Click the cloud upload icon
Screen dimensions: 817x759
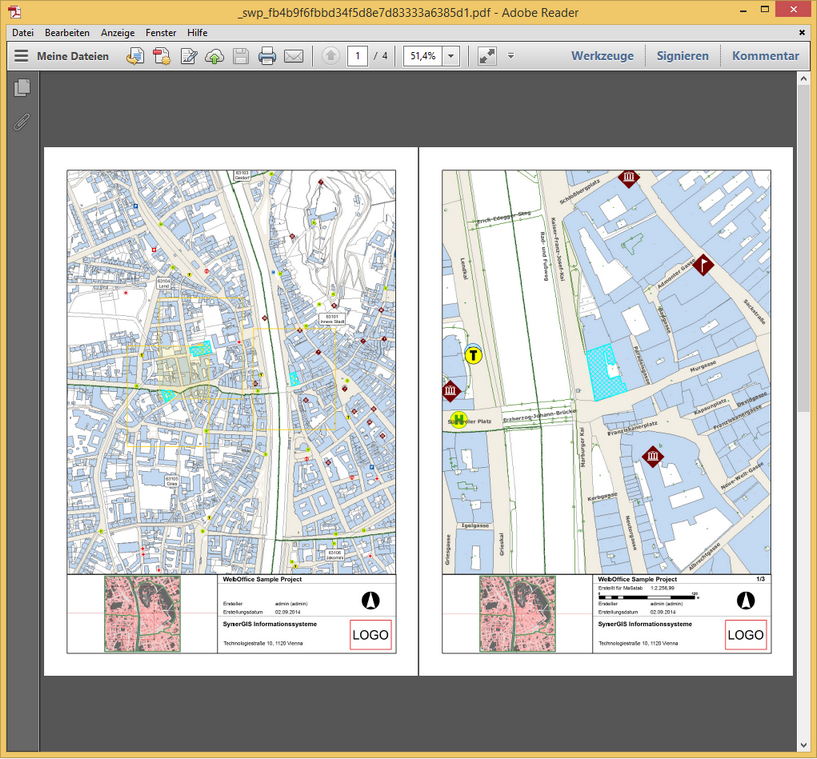[x=214, y=56]
